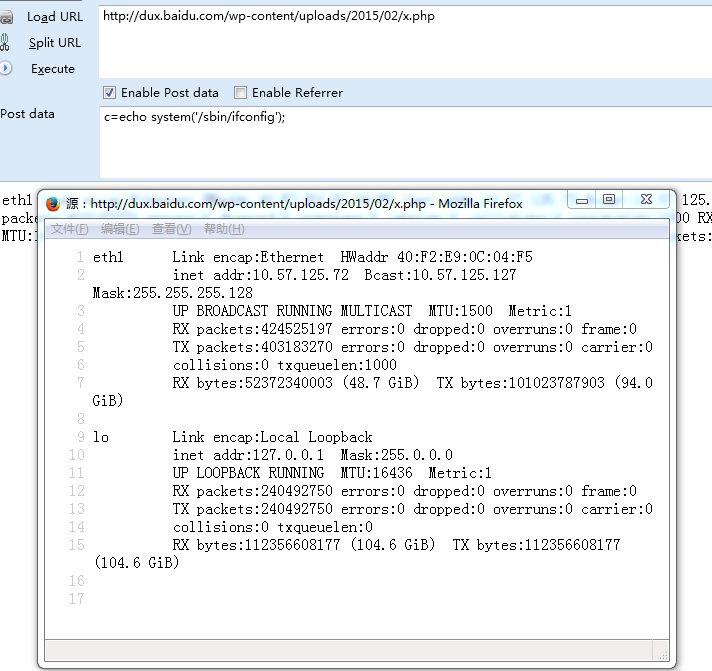
Task: Click into the URL input field
Action: [x=405, y=42]
